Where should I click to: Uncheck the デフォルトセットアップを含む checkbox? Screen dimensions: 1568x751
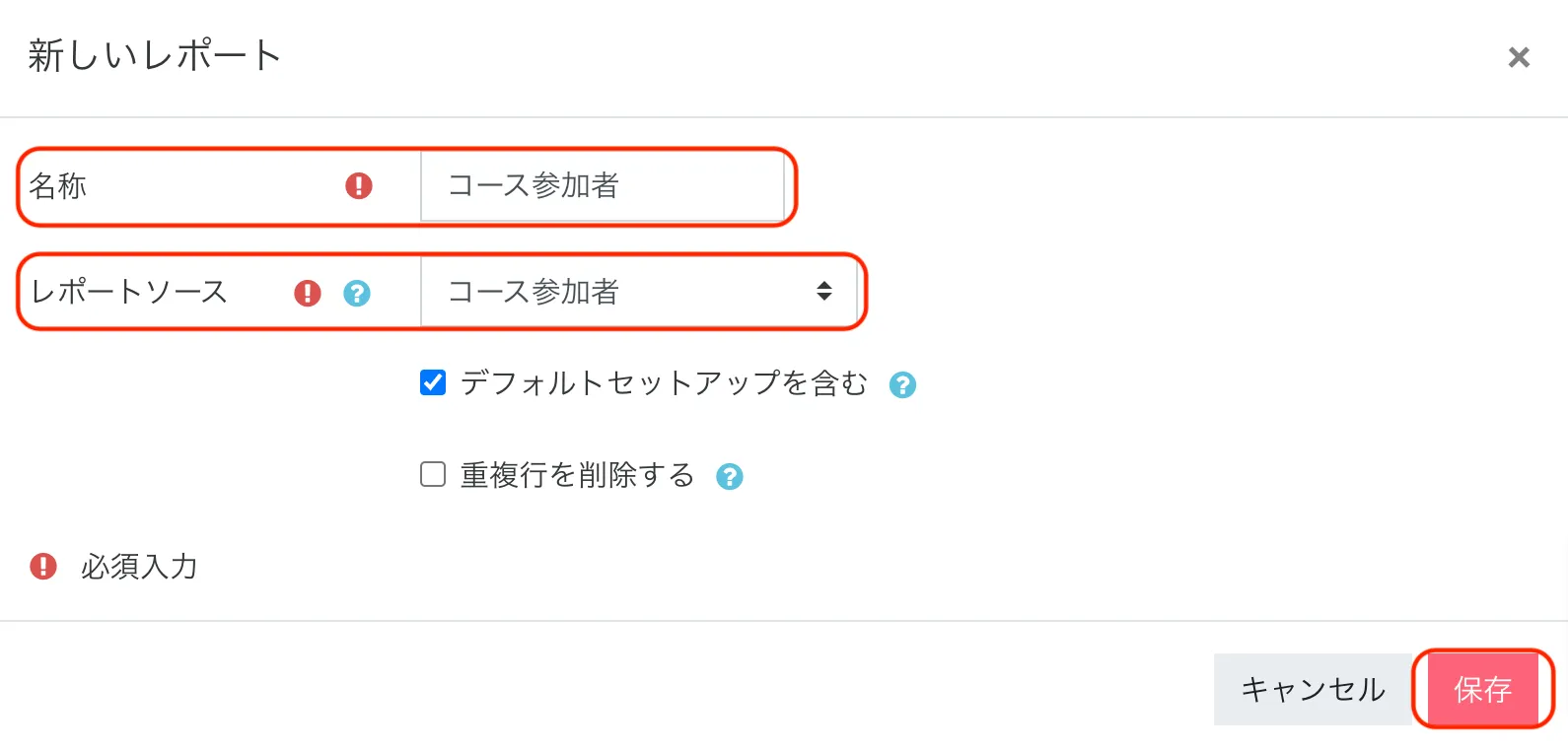tap(433, 382)
